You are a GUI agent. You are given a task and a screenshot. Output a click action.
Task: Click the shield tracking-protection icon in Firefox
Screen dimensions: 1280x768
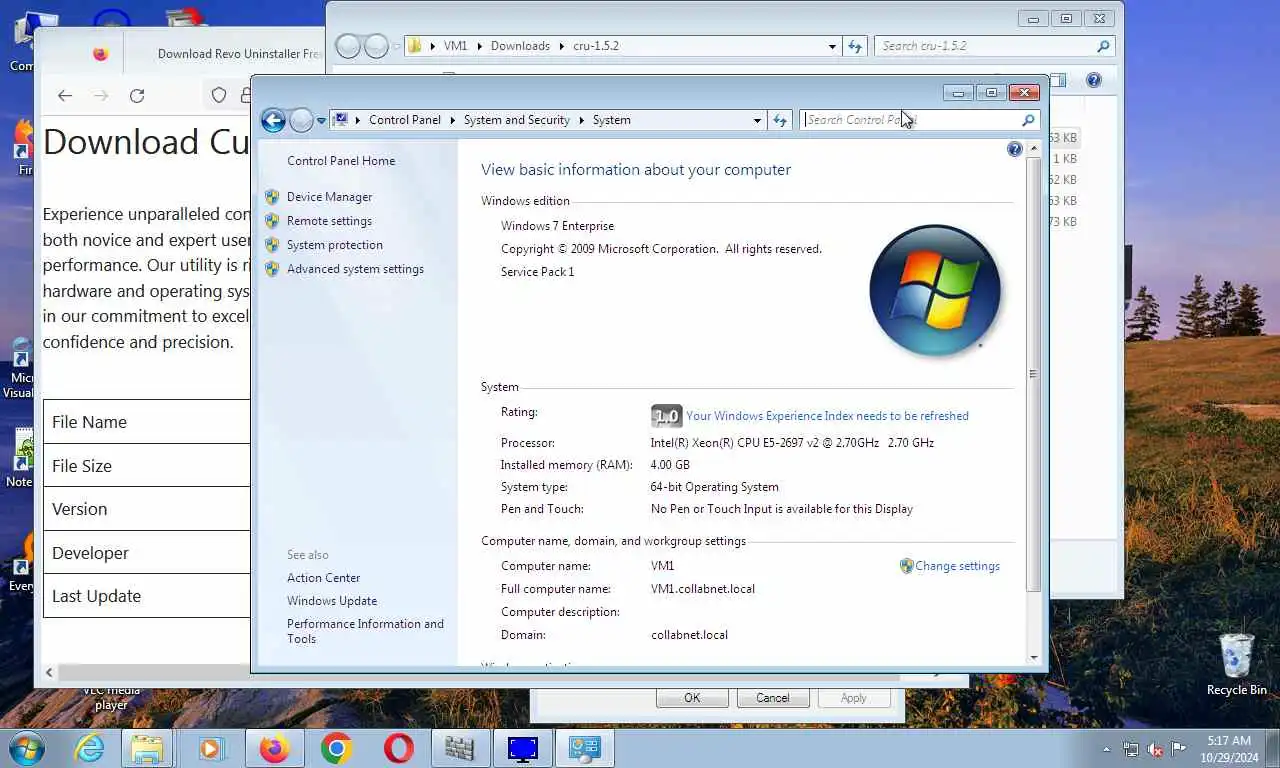tap(219, 96)
